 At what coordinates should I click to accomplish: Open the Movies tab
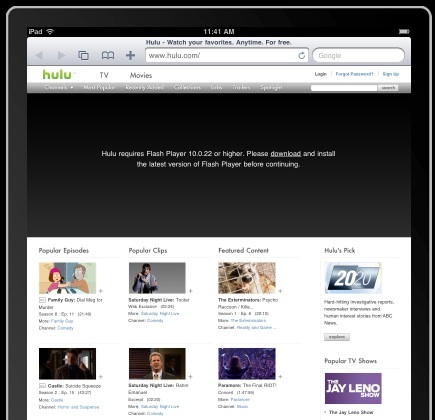tap(141, 75)
